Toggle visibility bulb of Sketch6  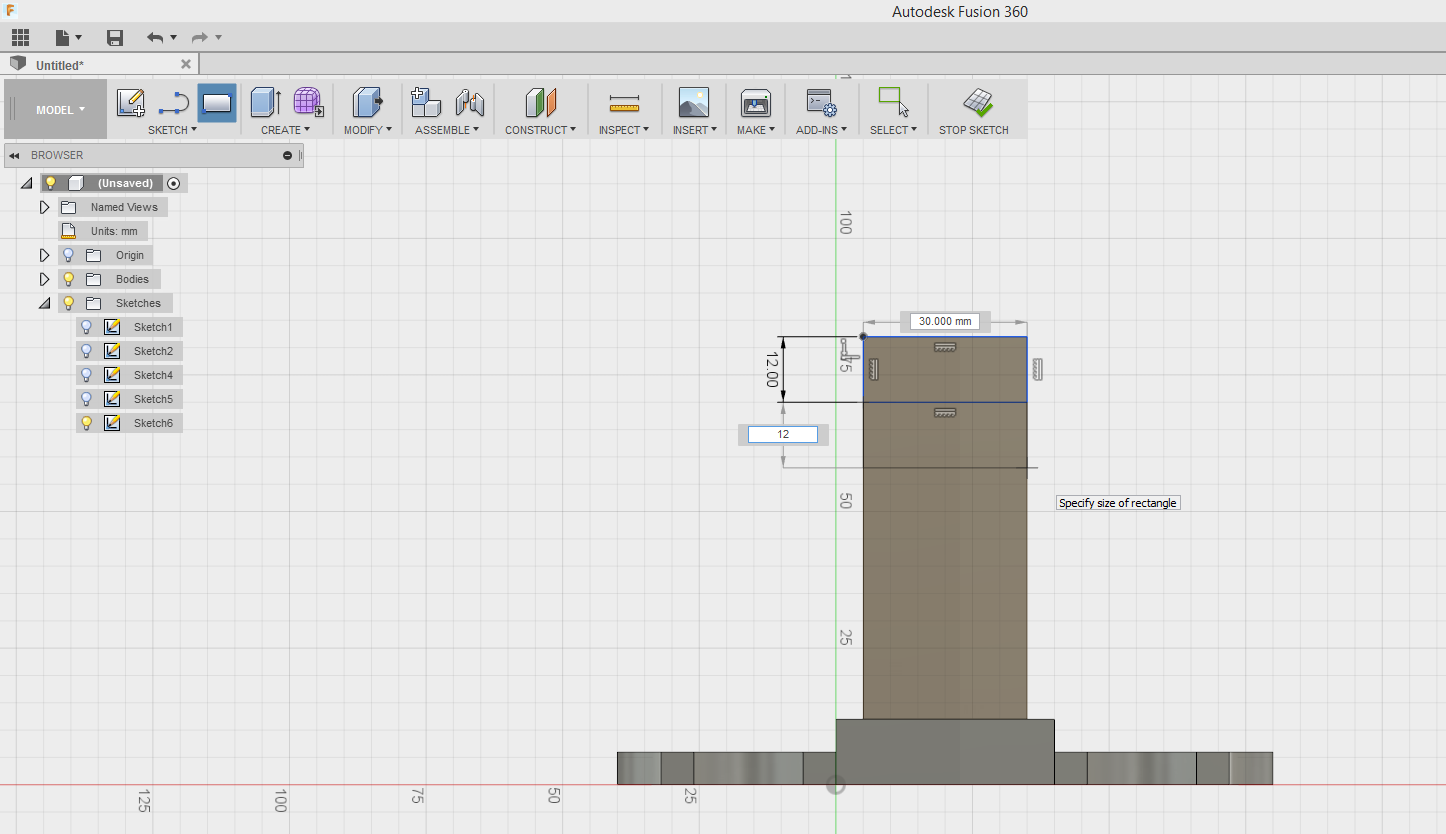click(87, 423)
